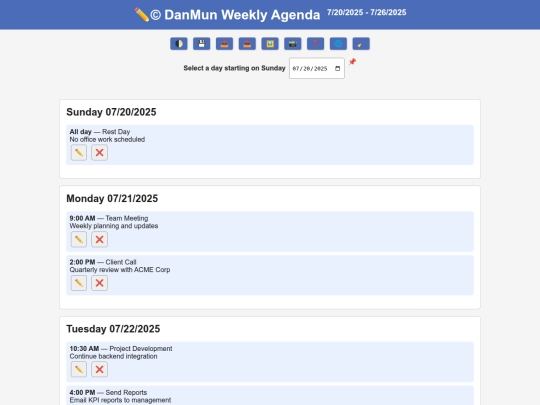Click the Monday 07/21/2025 heading

[x=112, y=198]
